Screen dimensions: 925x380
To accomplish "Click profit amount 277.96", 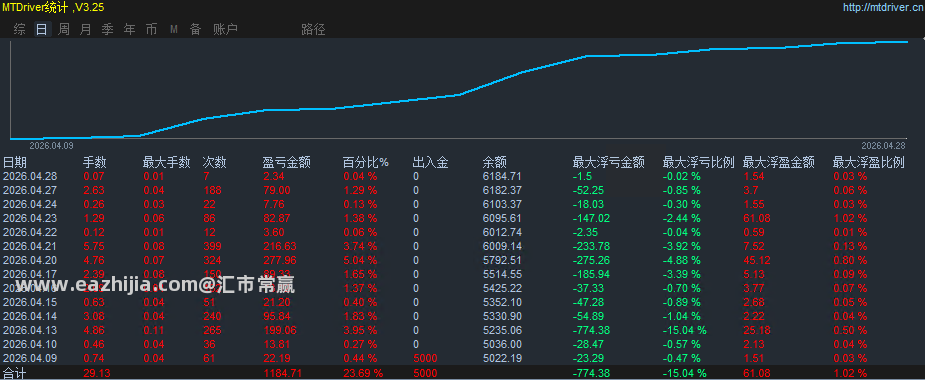I will 280,260.
